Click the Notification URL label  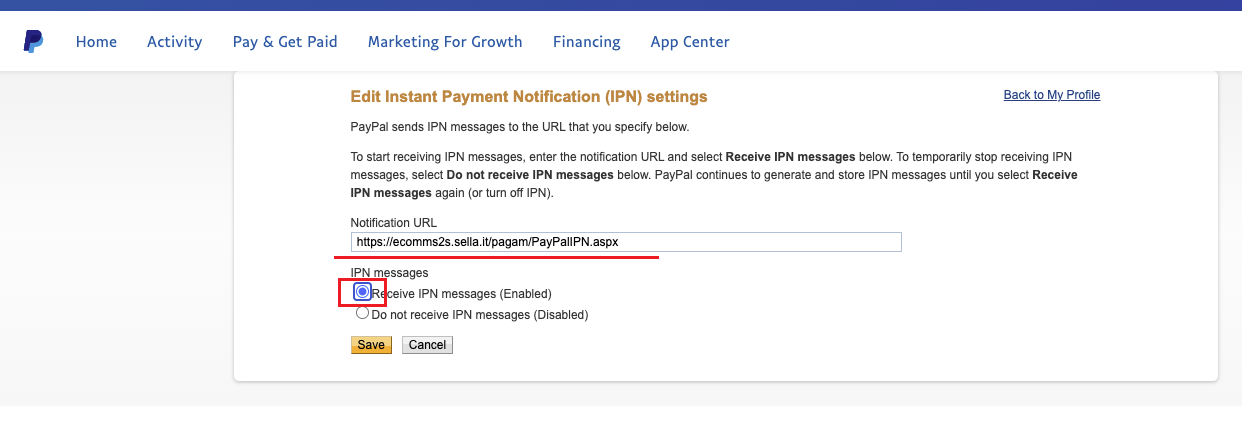pos(394,222)
